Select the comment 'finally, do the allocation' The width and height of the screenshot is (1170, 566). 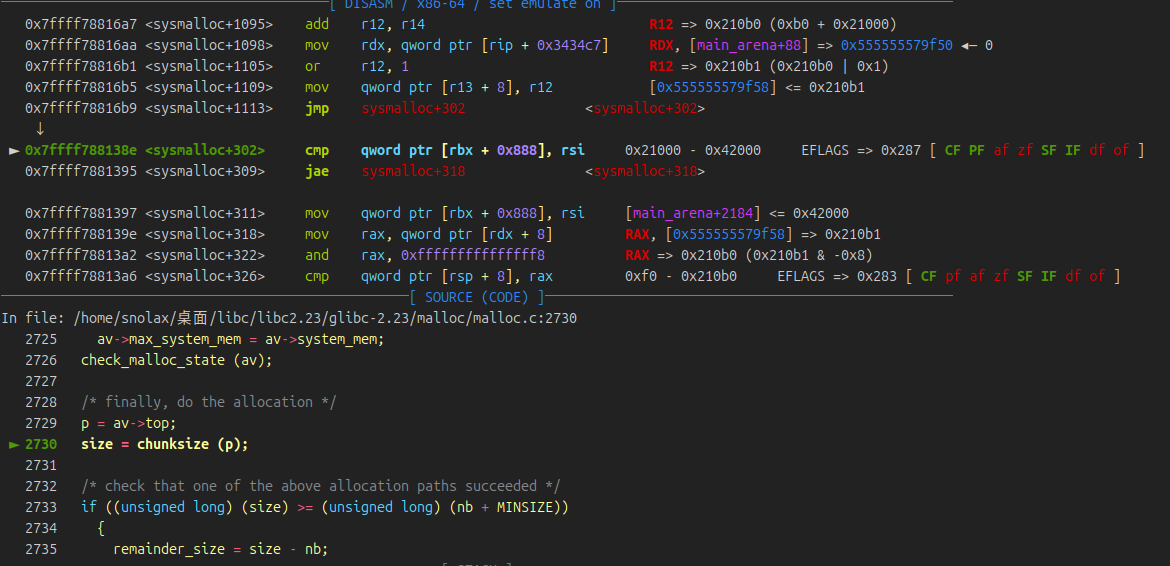point(209,402)
